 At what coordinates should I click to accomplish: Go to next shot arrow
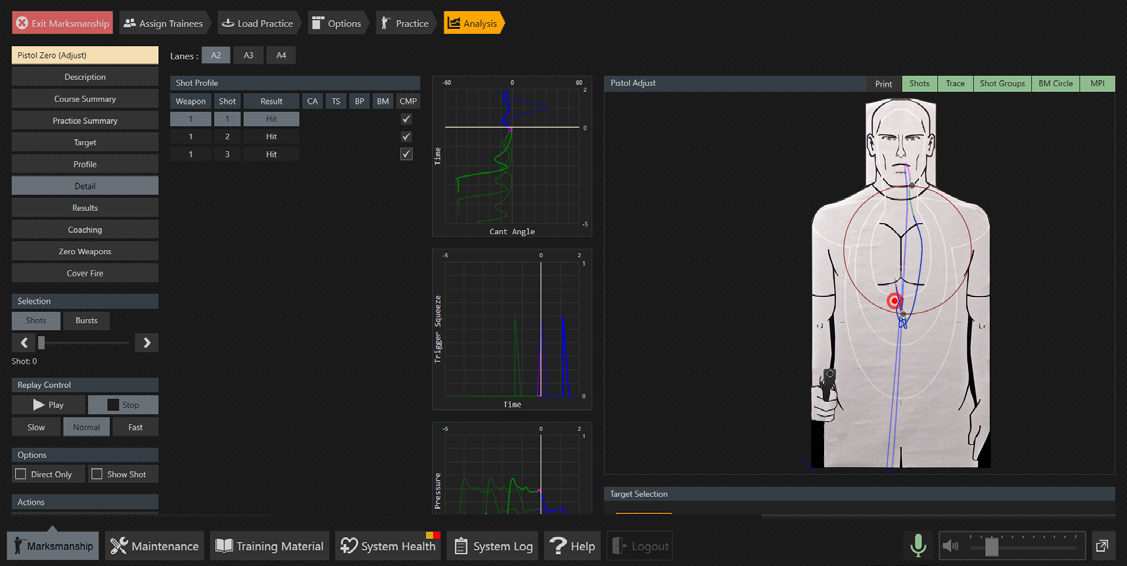[147, 343]
